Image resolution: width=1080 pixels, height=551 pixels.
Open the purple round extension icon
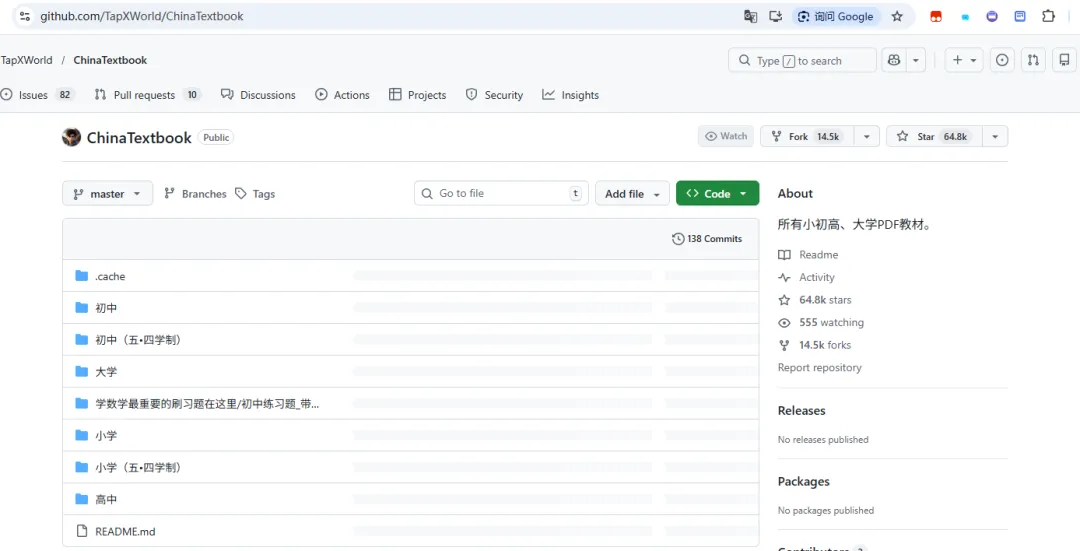pyautogui.click(x=992, y=17)
